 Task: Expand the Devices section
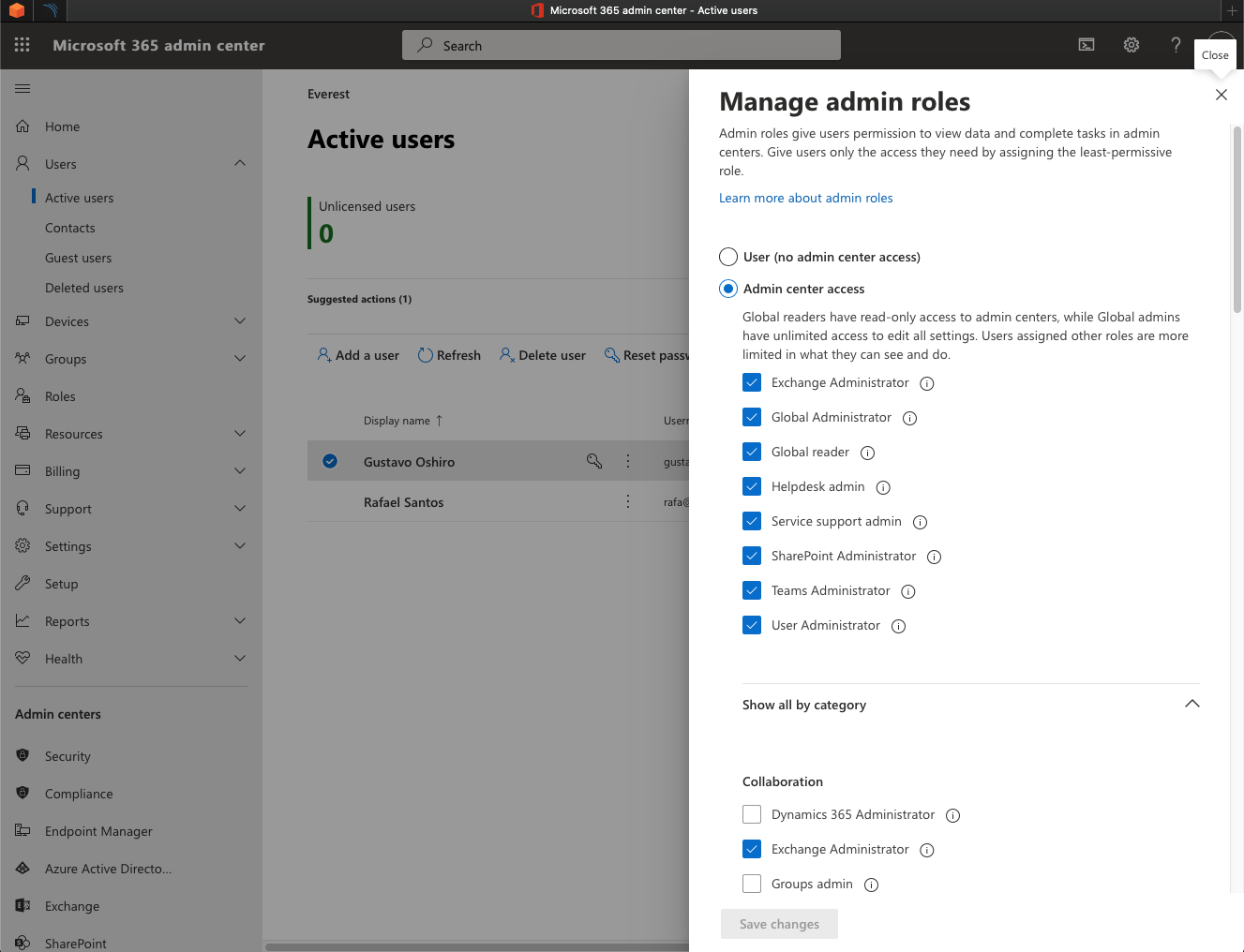240,320
